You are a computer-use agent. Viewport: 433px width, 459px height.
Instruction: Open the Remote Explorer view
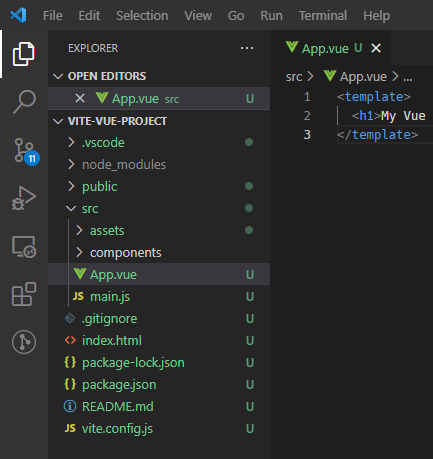(x=24, y=247)
